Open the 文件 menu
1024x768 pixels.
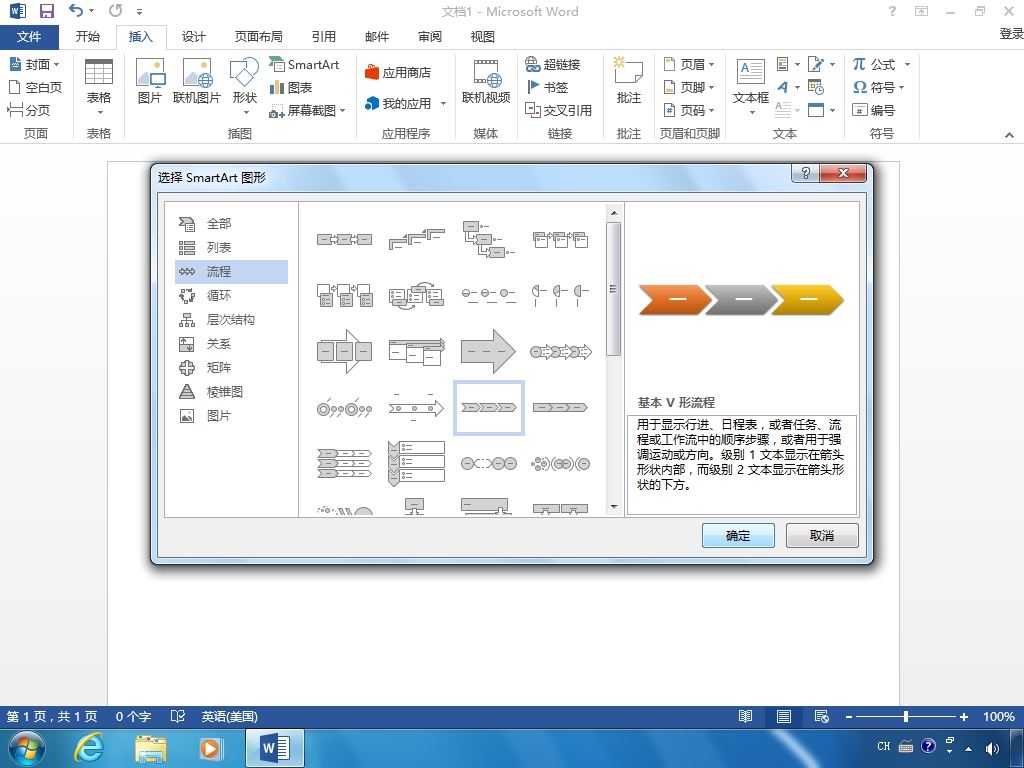click(x=29, y=37)
